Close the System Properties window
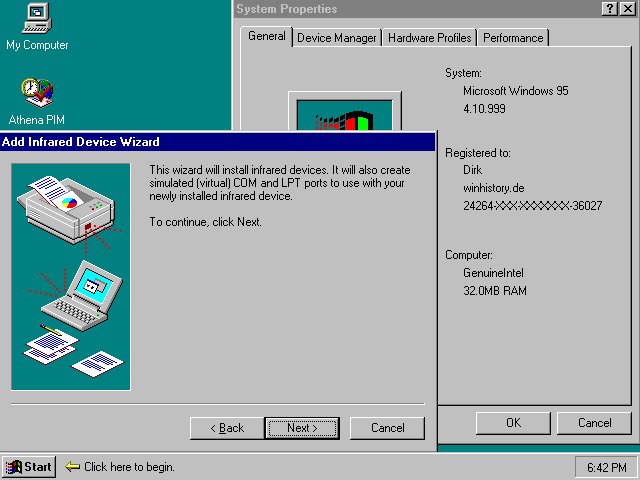Screen dimensions: 640x480 pyautogui.click(x=627, y=9)
